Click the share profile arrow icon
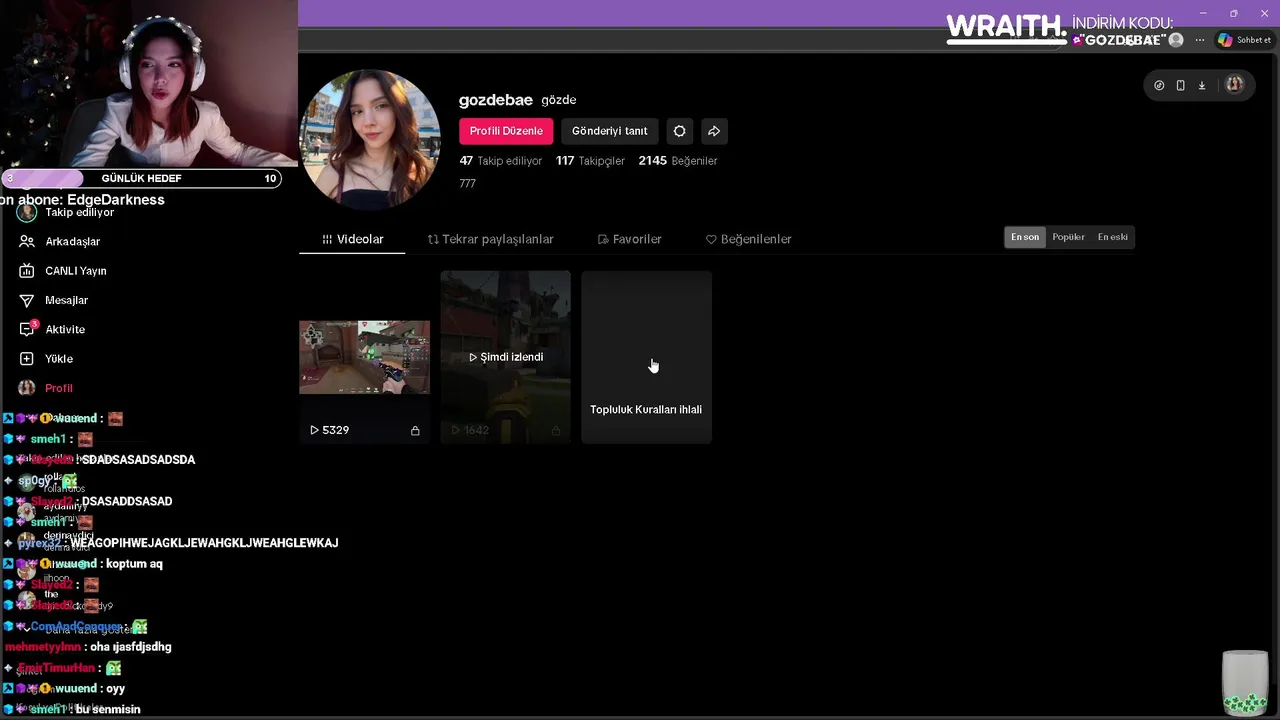 point(714,131)
